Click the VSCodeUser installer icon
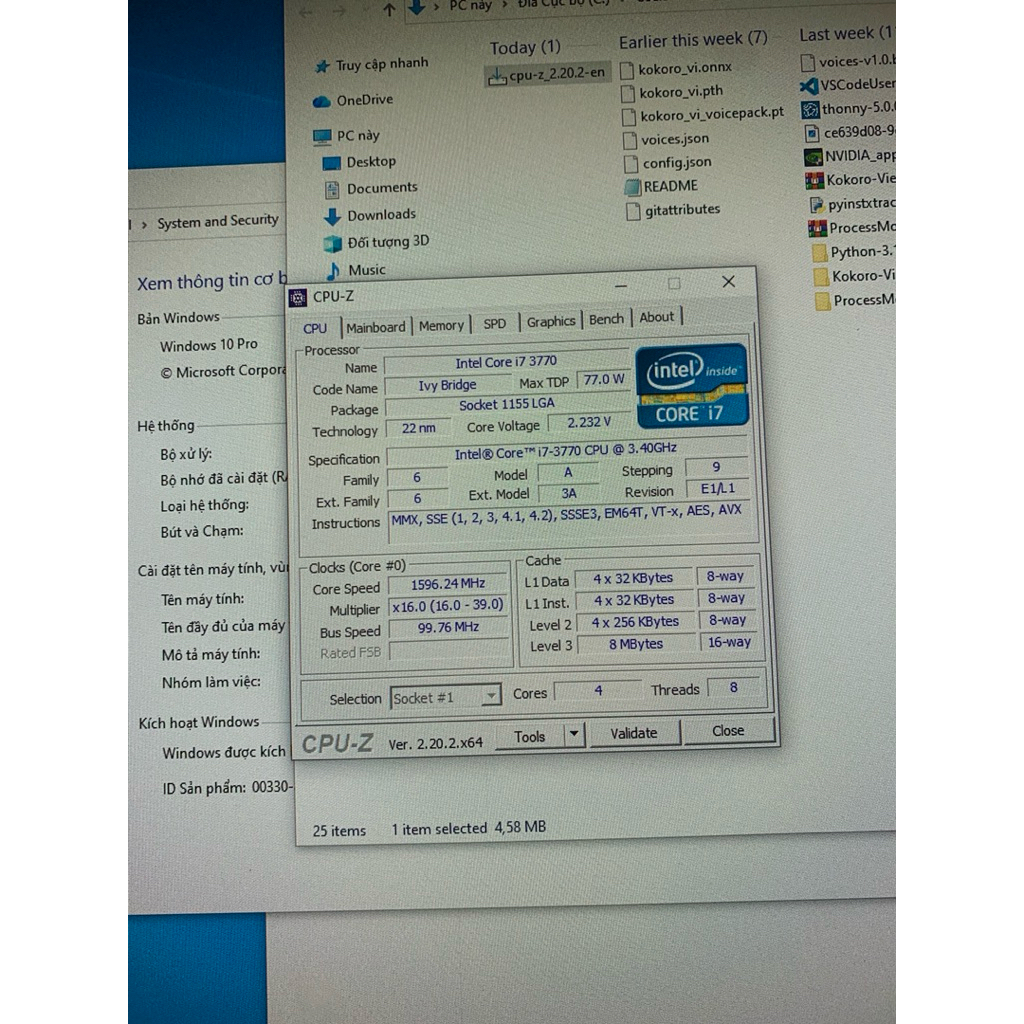 pyautogui.click(x=809, y=86)
